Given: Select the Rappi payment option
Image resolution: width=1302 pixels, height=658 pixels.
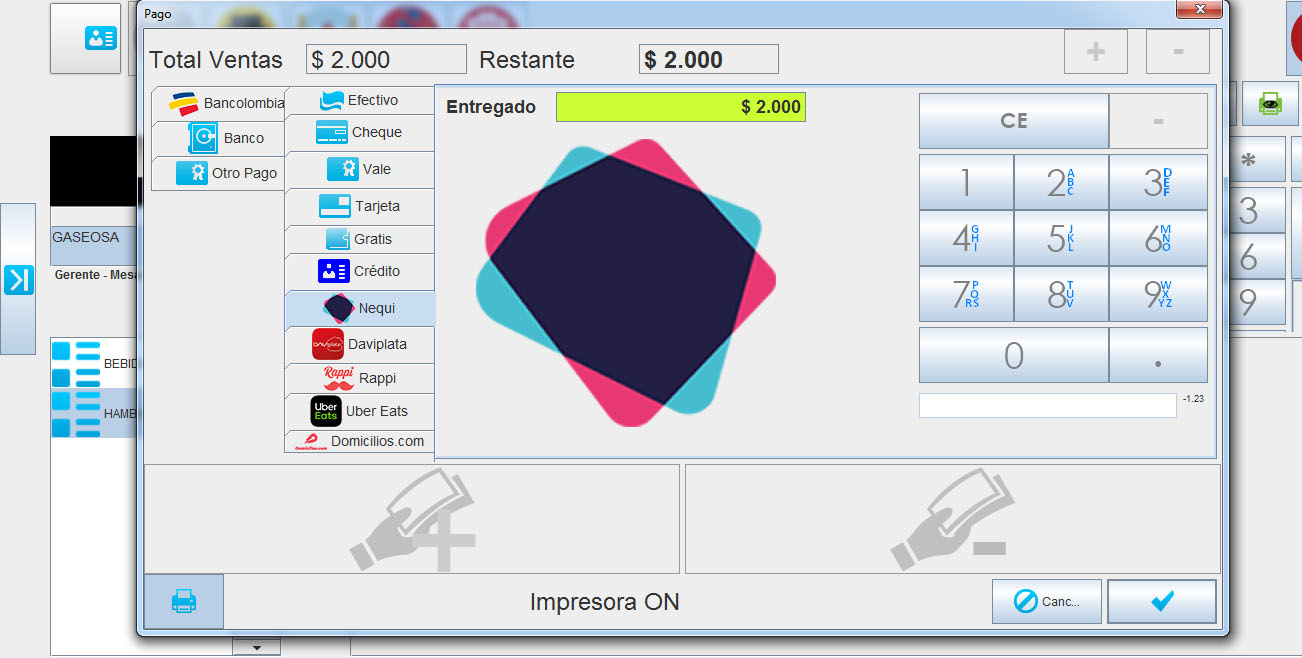Looking at the screenshot, I should click(x=360, y=378).
